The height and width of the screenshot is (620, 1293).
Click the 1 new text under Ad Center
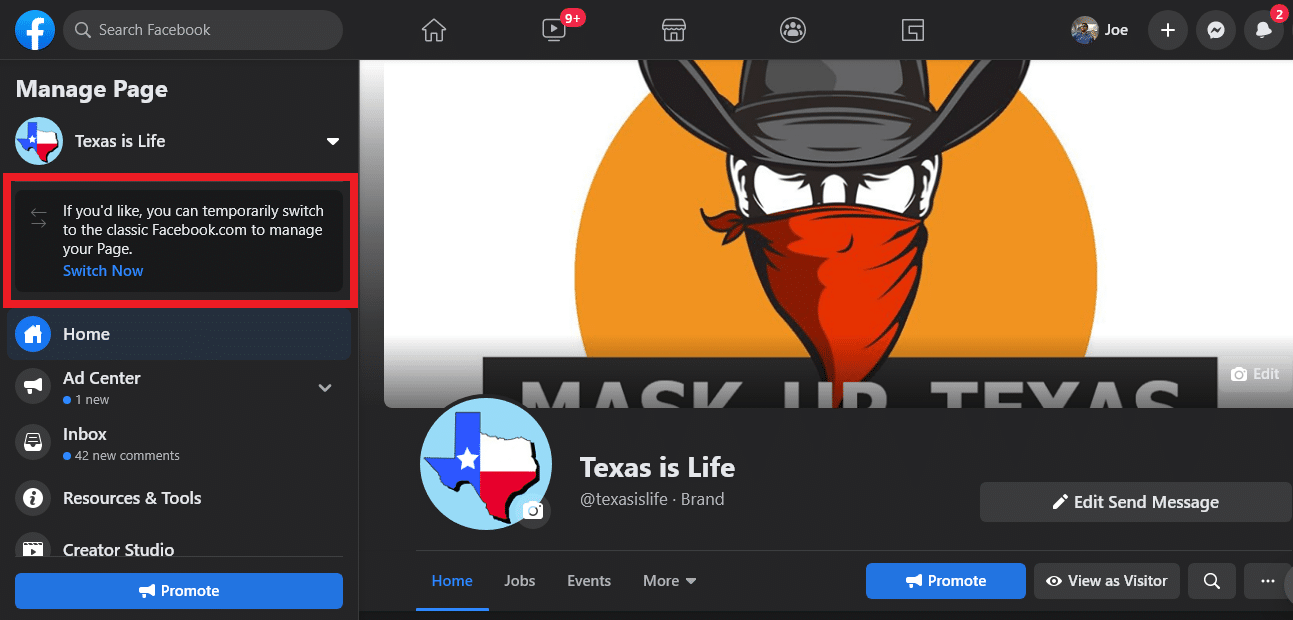click(91, 400)
